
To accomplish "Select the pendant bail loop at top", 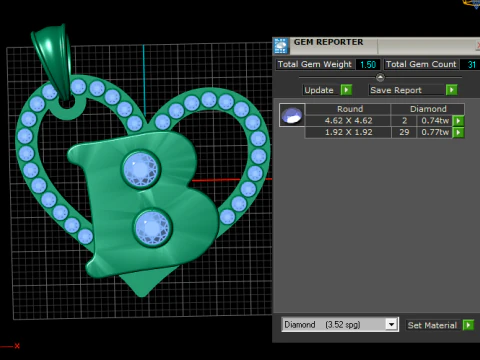I will [x=53, y=62].
